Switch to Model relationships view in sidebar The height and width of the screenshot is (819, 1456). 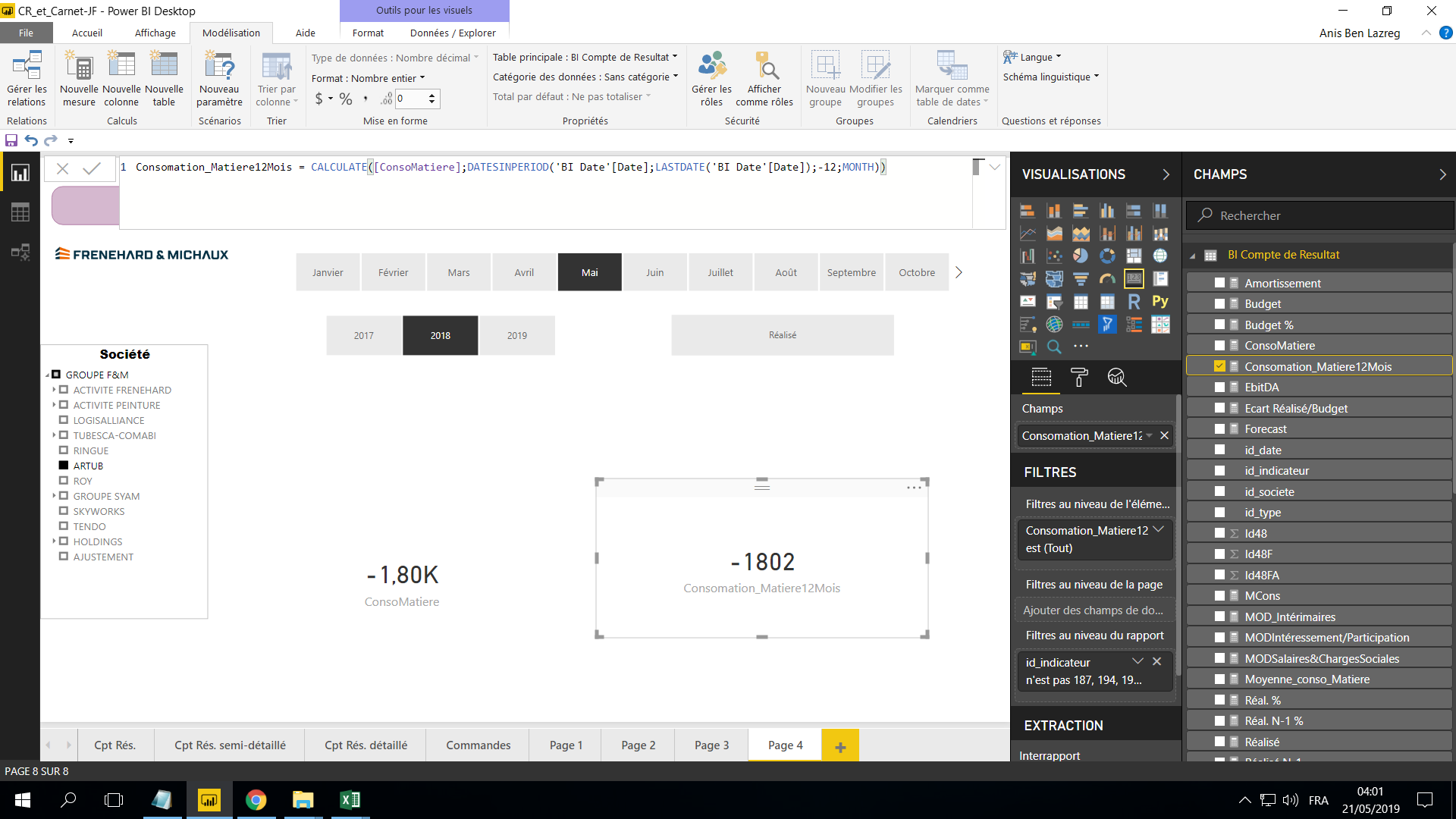click(20, 252)
